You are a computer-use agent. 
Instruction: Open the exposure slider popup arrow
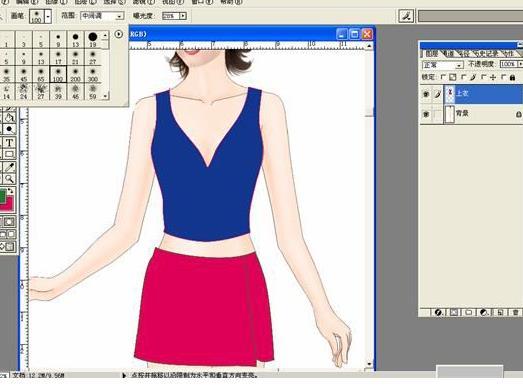[183, 16]
